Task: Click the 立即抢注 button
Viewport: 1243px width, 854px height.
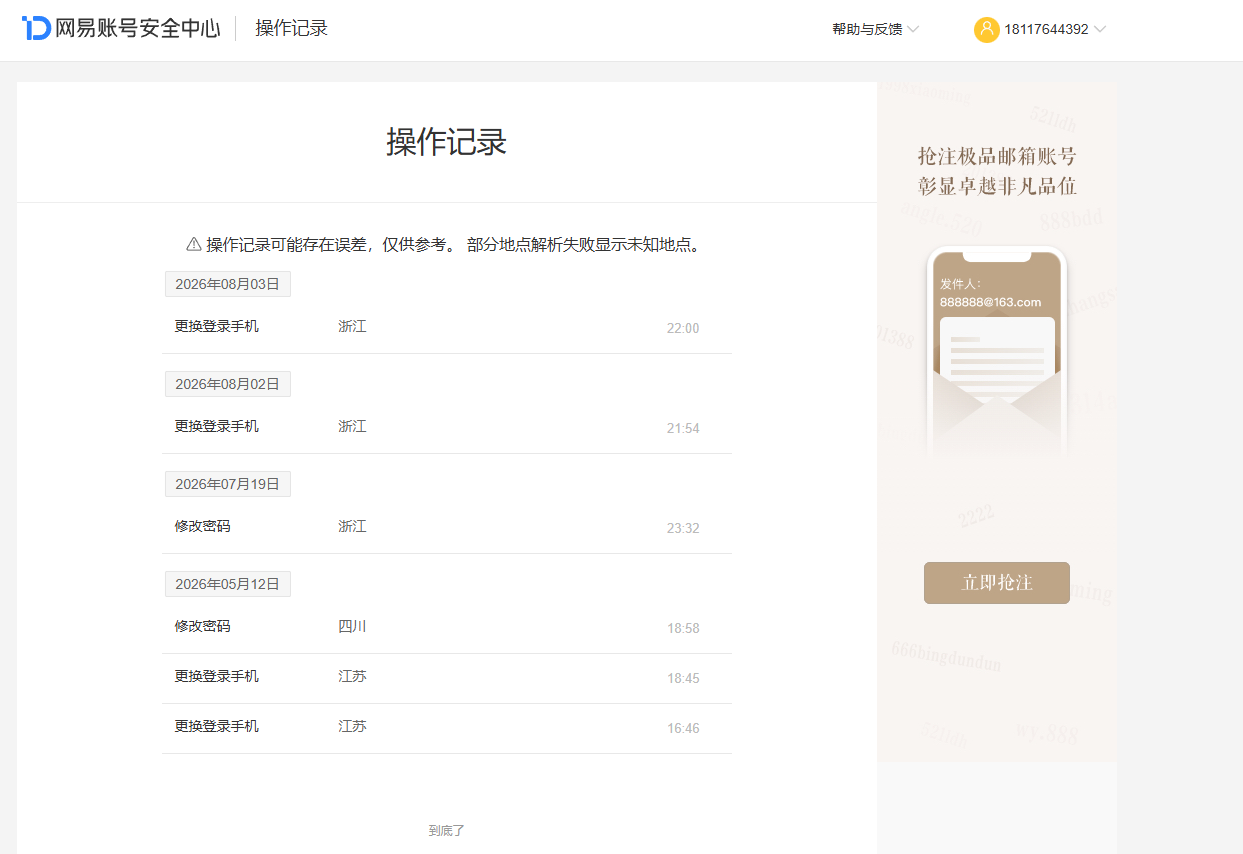Action: (x=997, y=583)
